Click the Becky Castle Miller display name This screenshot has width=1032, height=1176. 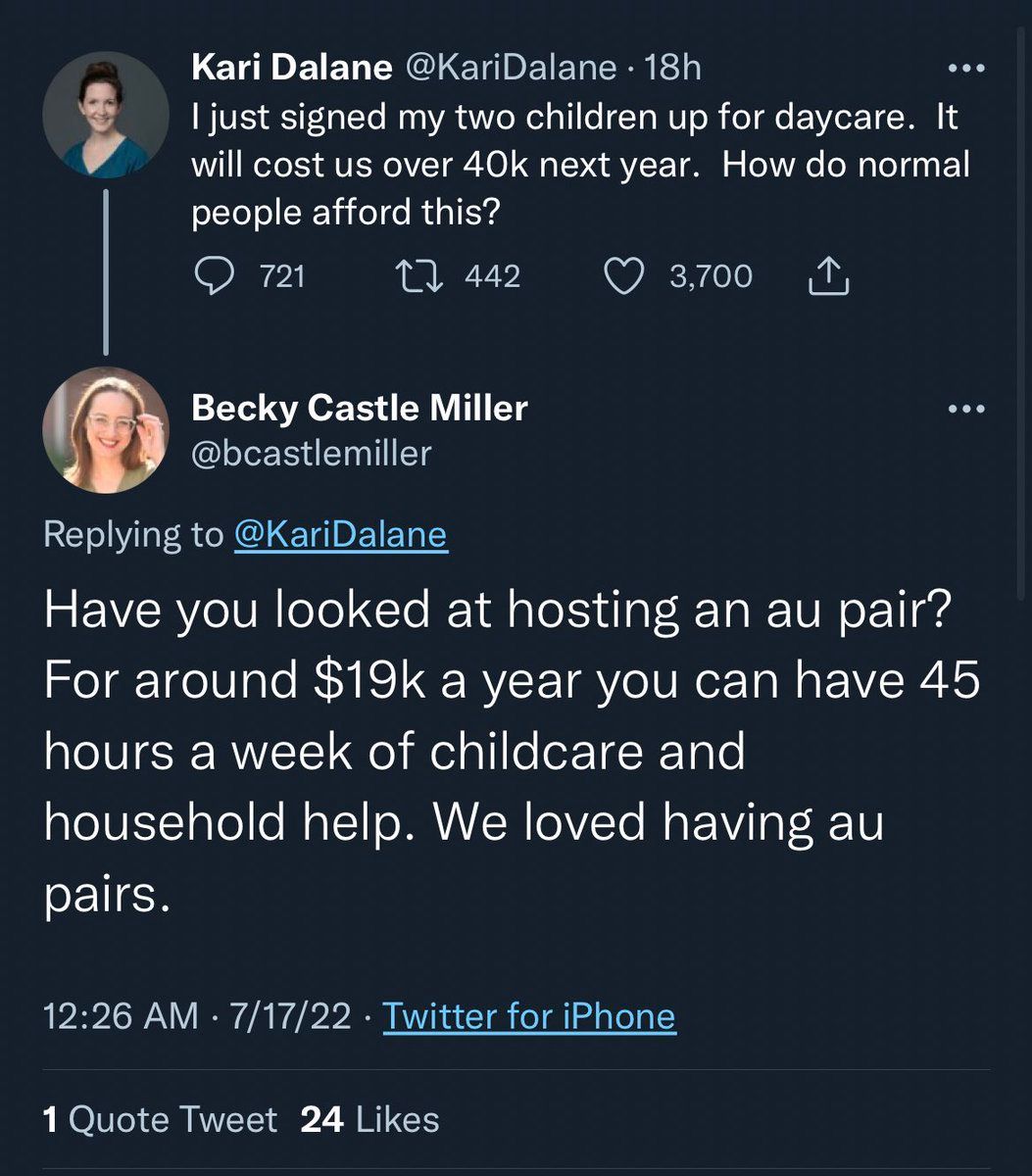pos(360,408)
